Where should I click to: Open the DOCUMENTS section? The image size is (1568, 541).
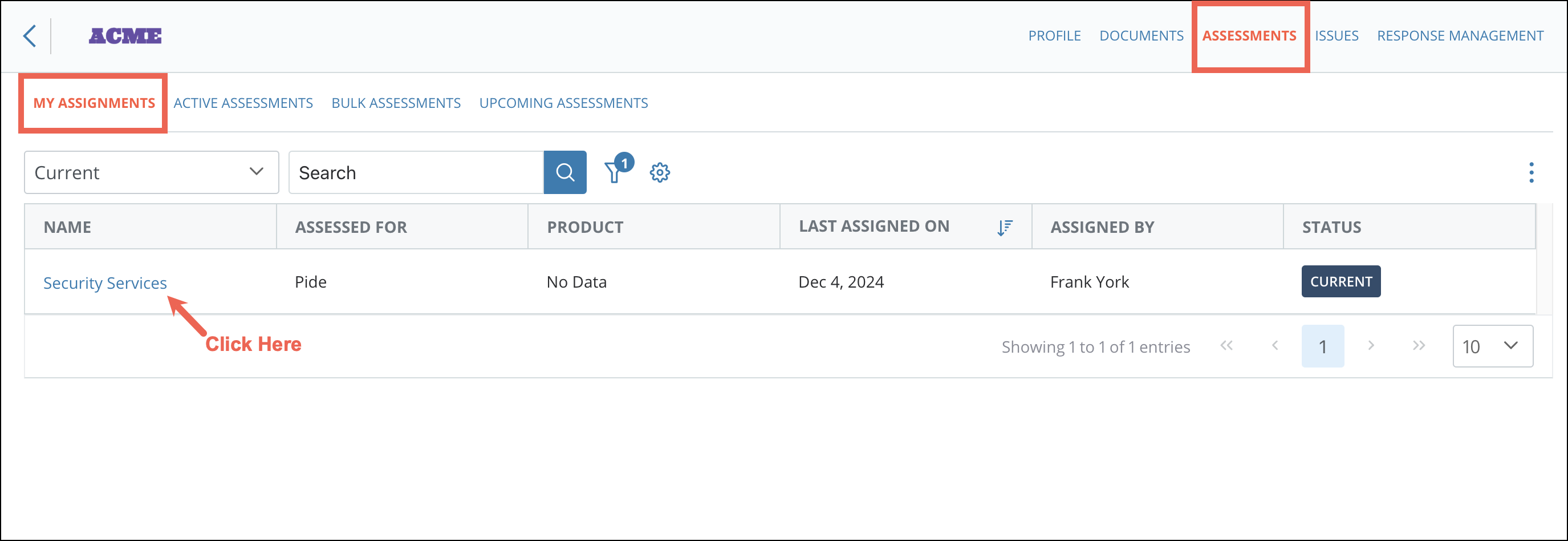pyautogui.click(x=1142, y=35)
